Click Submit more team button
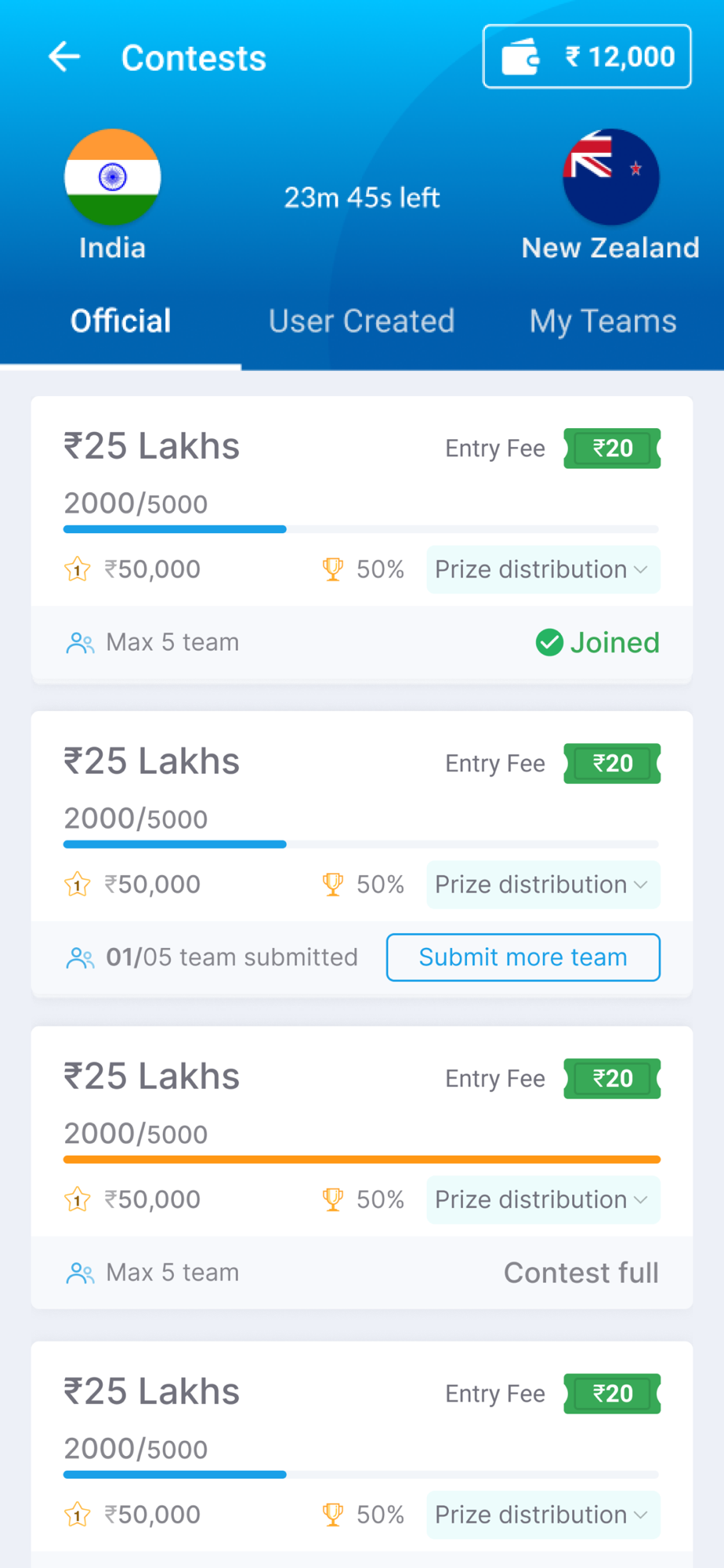The width and height of the screenshot is (724, 1568). [523, 957]
